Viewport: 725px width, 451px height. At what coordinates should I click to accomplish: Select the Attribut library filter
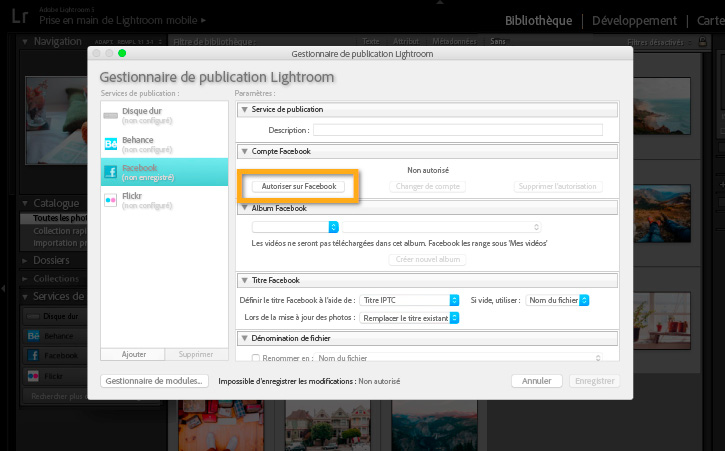point(406,42)
